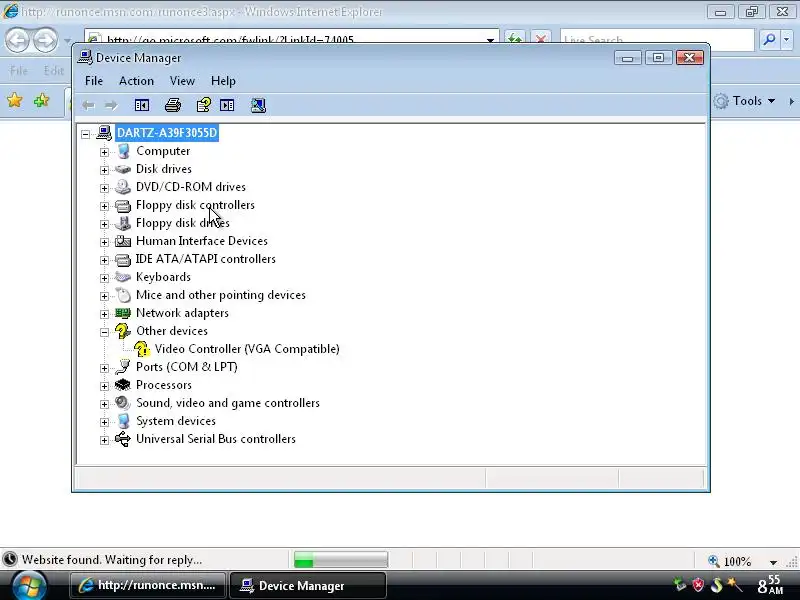Select the Mice and other pointing devices label
The image size is (800, 600).
coord(221,295)
